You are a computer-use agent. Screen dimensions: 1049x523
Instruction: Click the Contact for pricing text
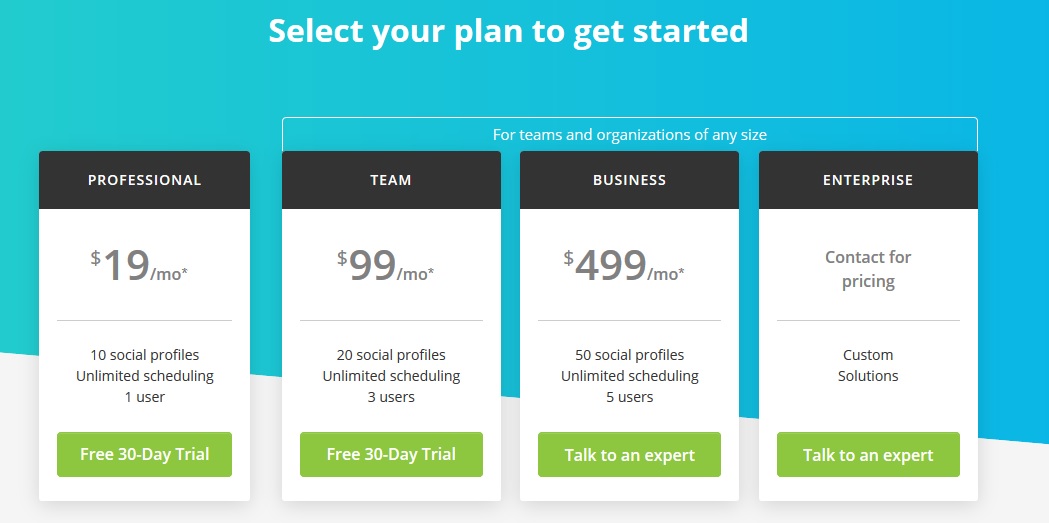pyautogui.click(x=868, y=269)
